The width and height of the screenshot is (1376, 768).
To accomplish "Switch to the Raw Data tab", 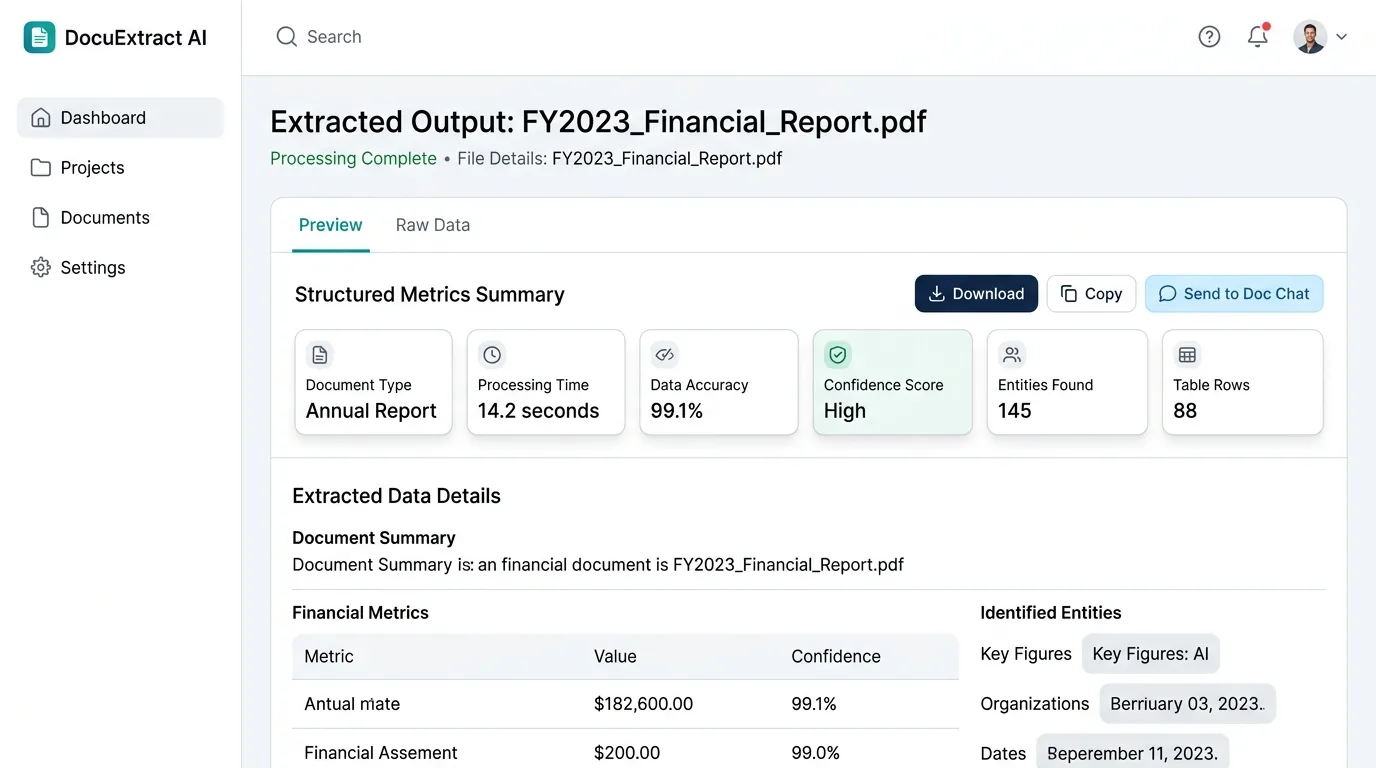I will click(433, 225).
